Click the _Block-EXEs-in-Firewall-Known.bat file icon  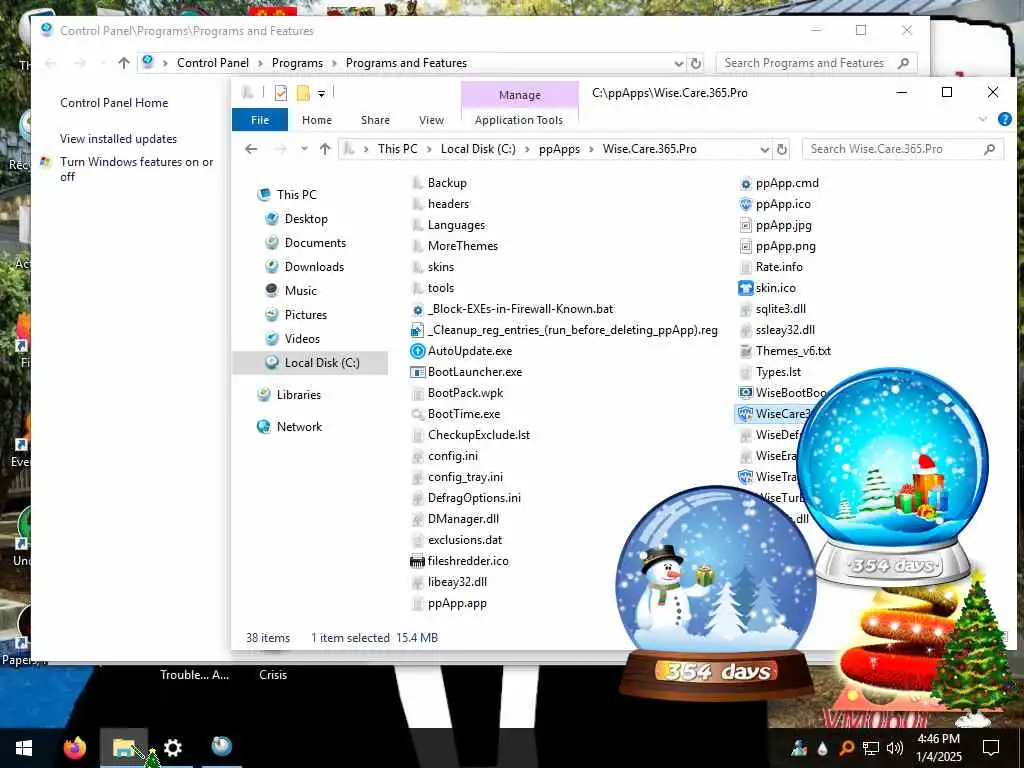click(417, 310)
